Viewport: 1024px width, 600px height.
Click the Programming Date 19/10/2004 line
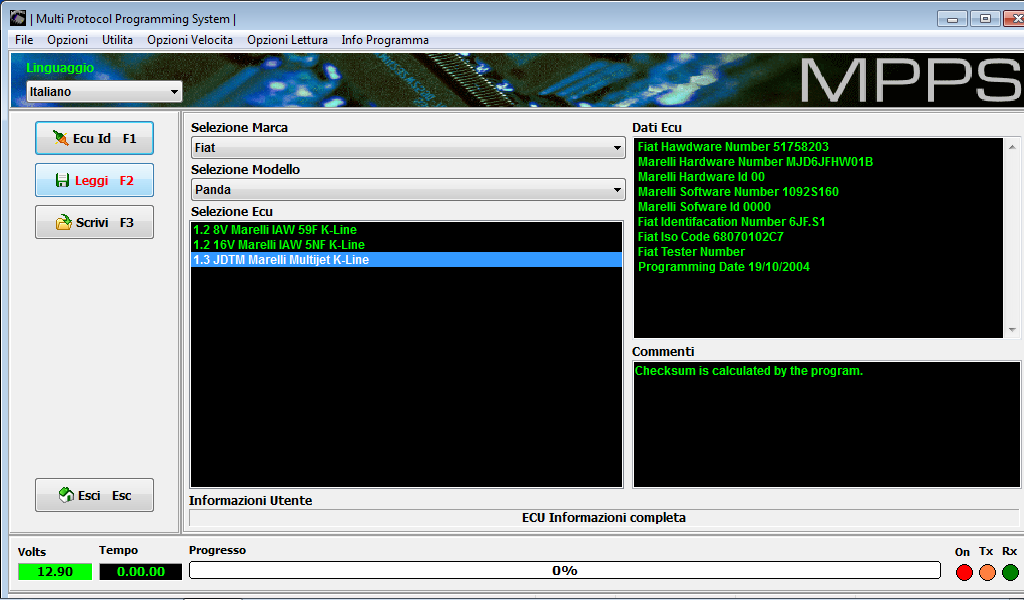pyautogui.click(x=724, y=267)
